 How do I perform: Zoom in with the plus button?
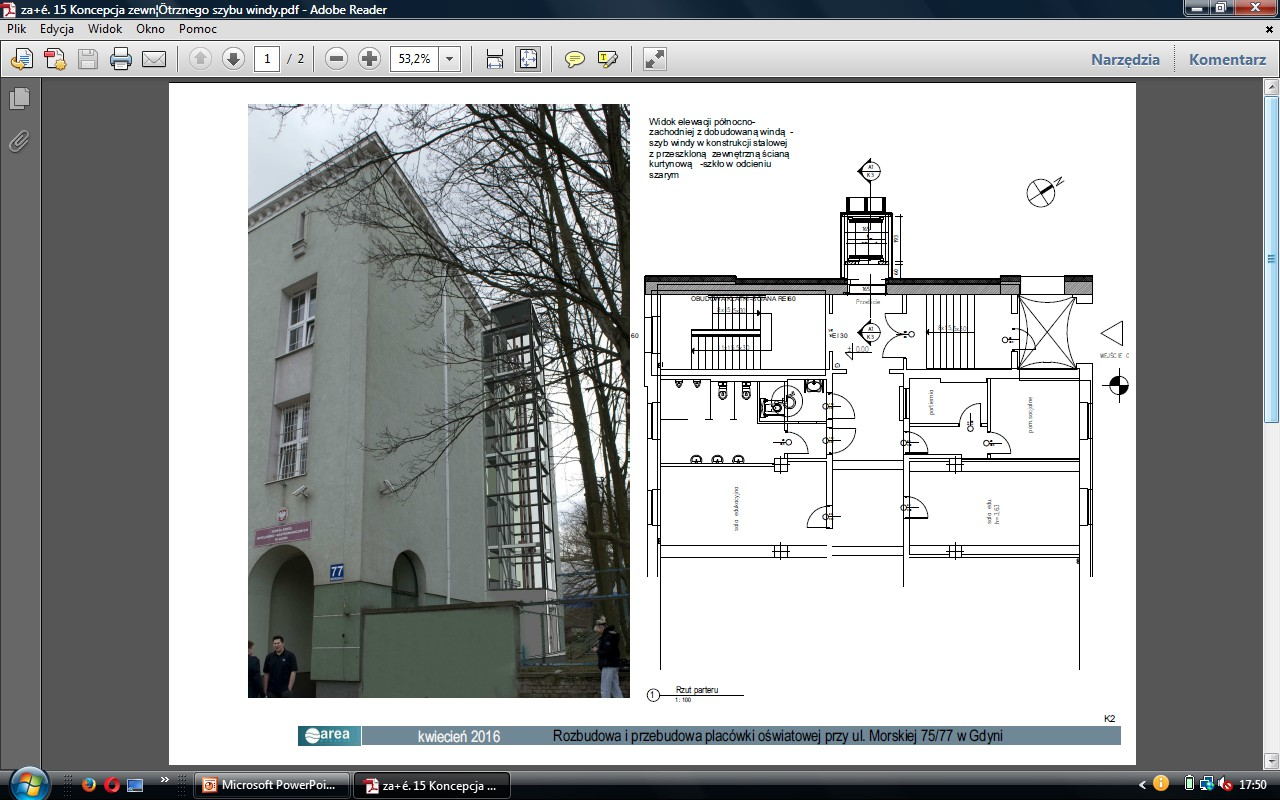click(x=369, y=59)
